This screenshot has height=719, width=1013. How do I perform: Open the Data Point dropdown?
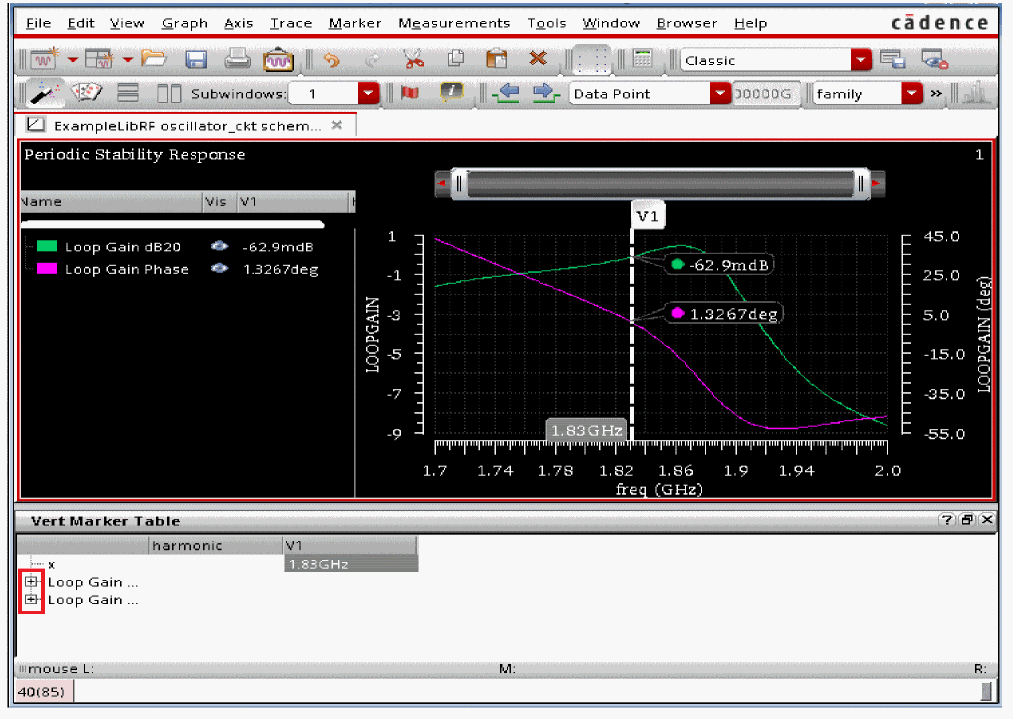719,93
